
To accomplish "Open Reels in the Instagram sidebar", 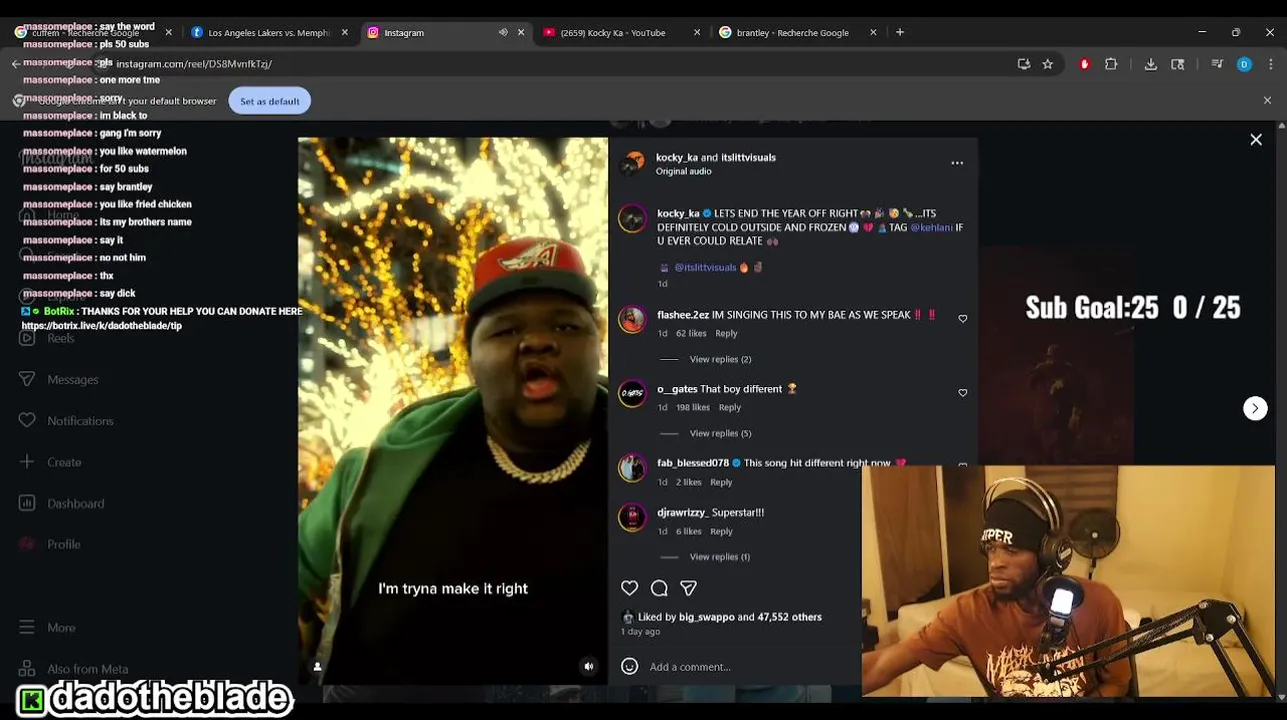I will 60,338.
